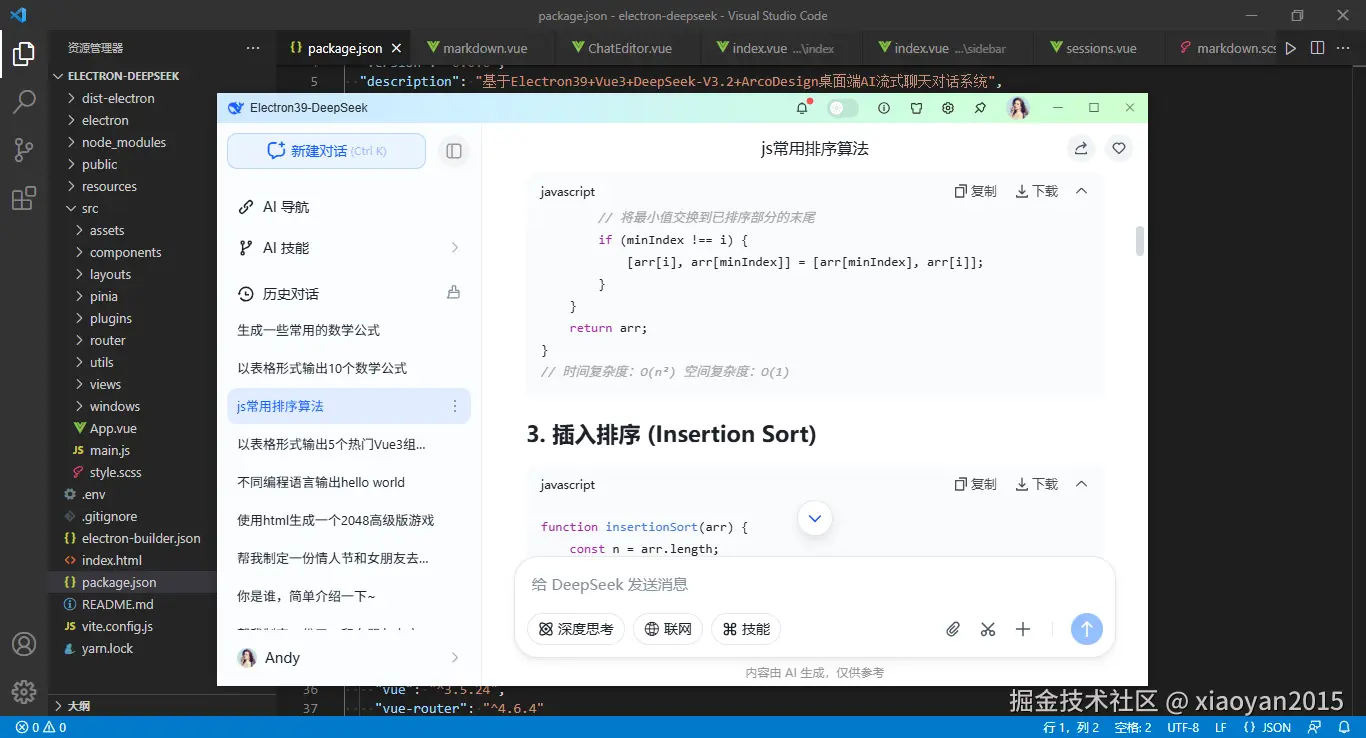Attach a file with the paperclip icon
The width and height of the screenshot is (1366, 738).
pos(952,629)
